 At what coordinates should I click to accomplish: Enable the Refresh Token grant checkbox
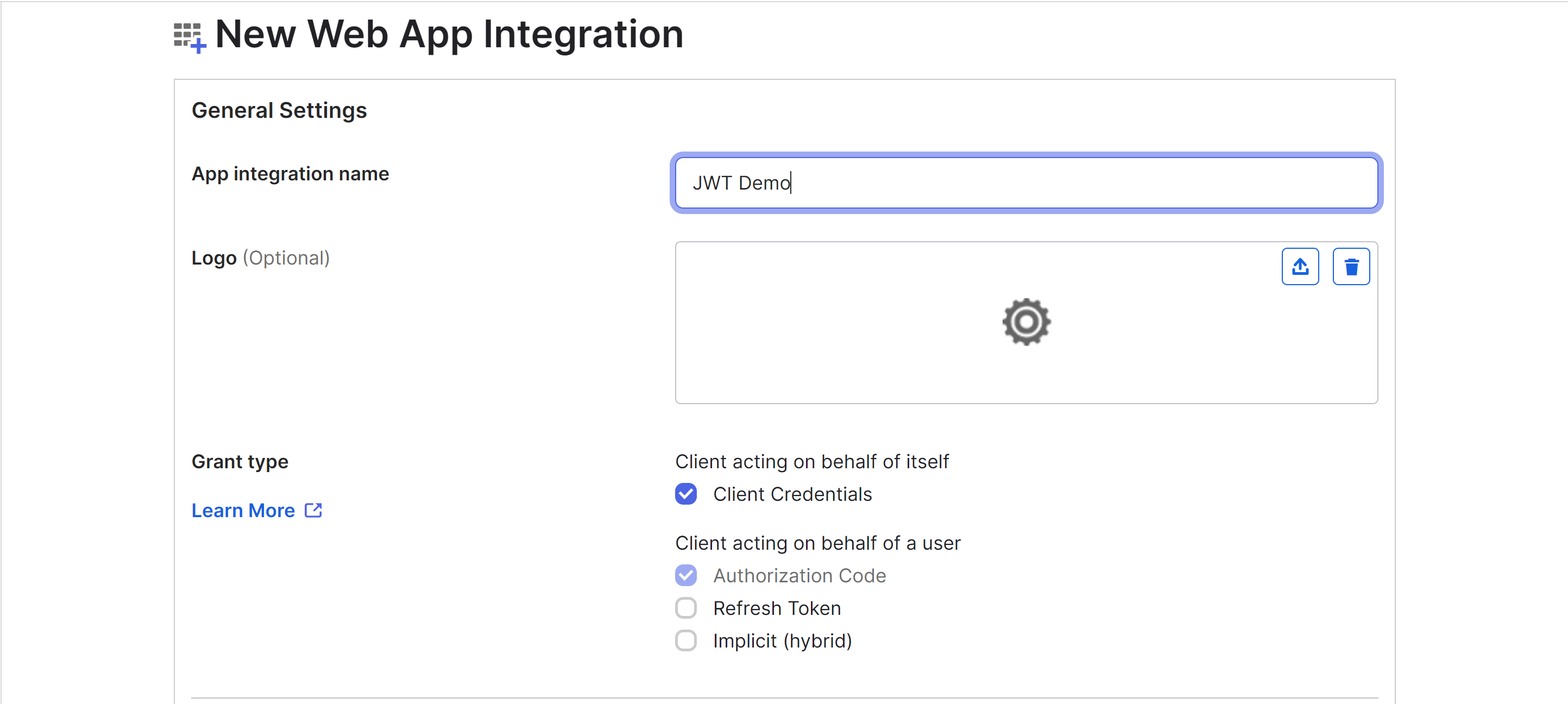(x=686, y=608)
